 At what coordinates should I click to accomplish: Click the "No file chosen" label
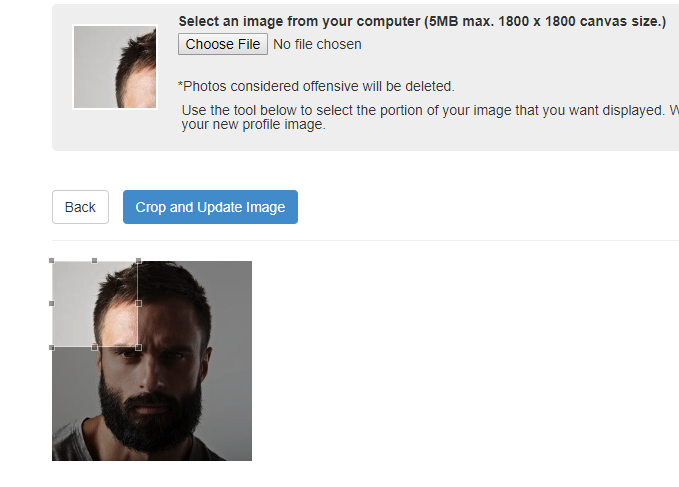[317, 44]
